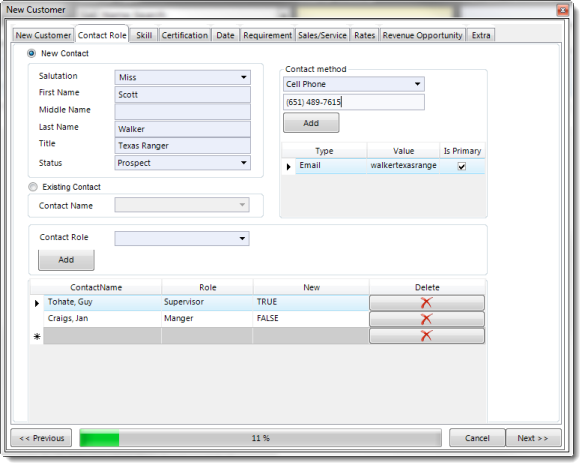Choose the Existing Contact radio button
The image size is (585, 468).
point(33,188)
